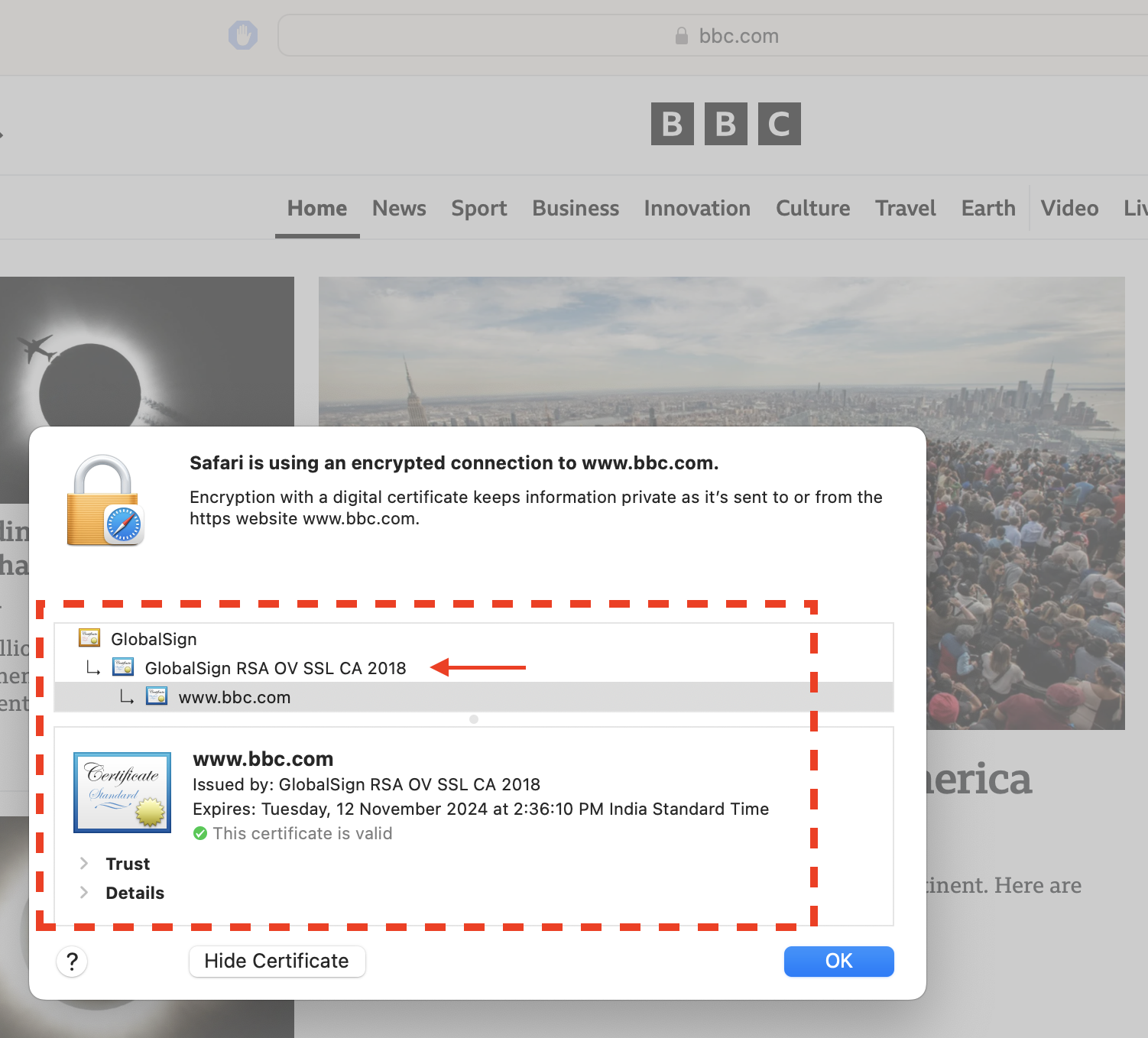Select GlobalSign RSA OV SSL CA 2018 certificate
This screenshot has height=1038, width=1148.
[x=474, y=667]
